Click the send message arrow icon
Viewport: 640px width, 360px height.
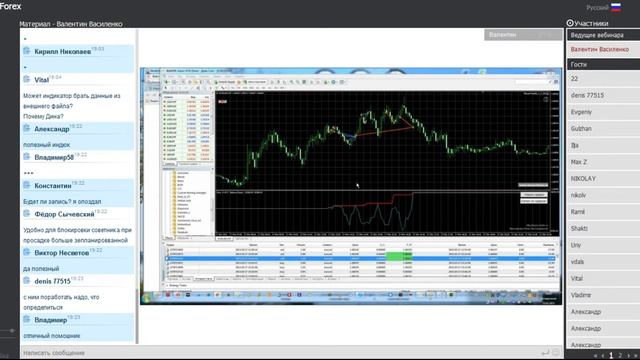(x=545, y=352)
